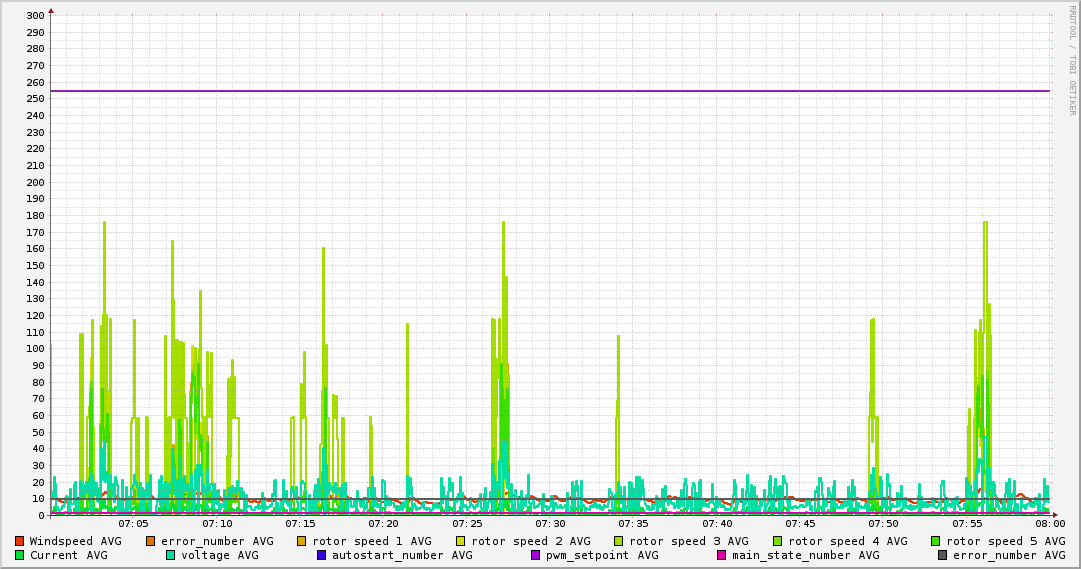Click the rotor speed 4 AVG legend label

click(847, 541)
